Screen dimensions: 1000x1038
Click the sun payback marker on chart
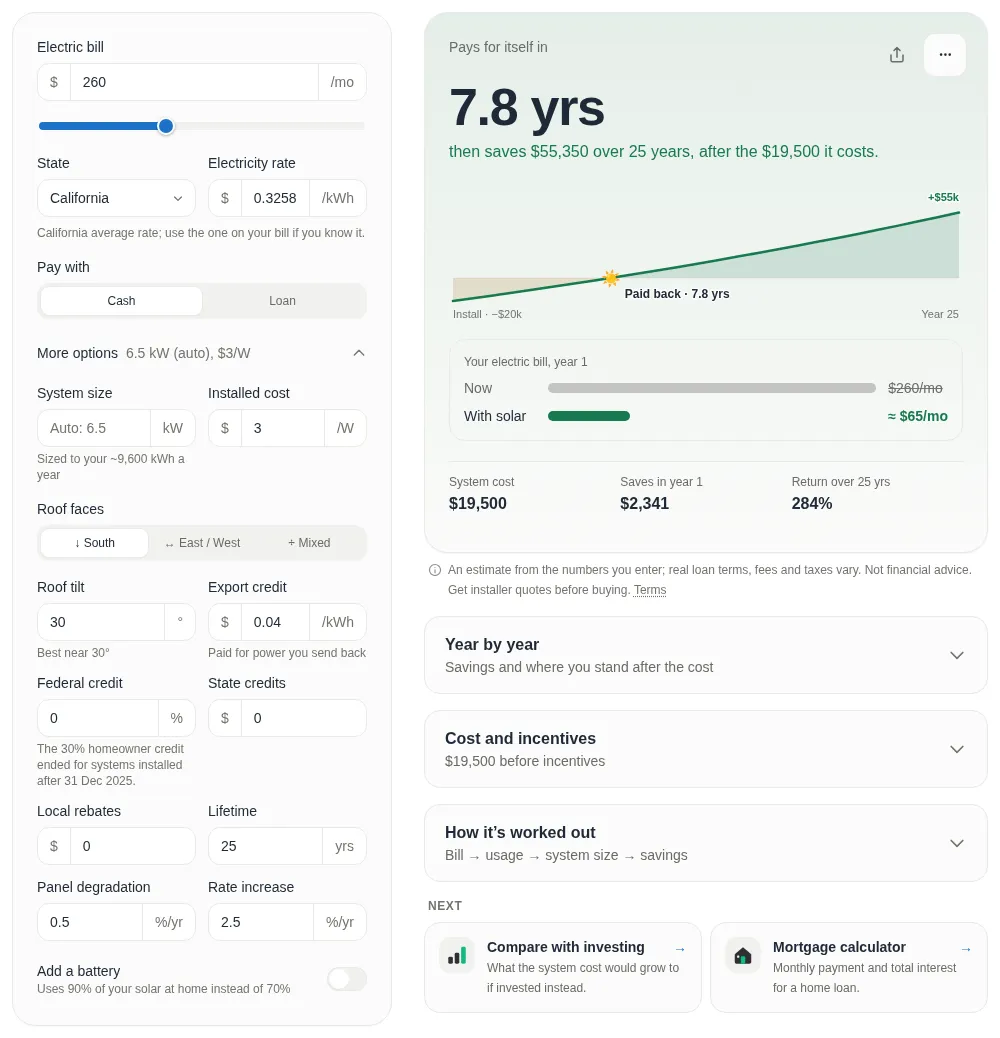[611, 278]
